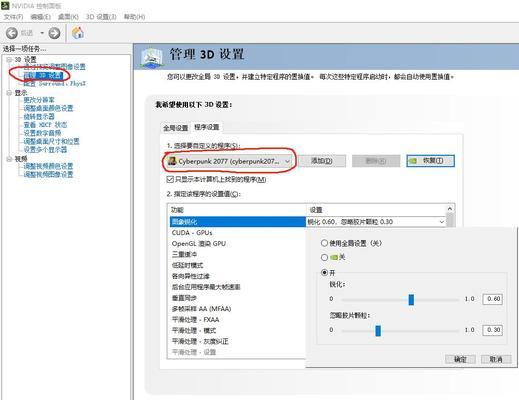Open the home page via house icon

78,33
